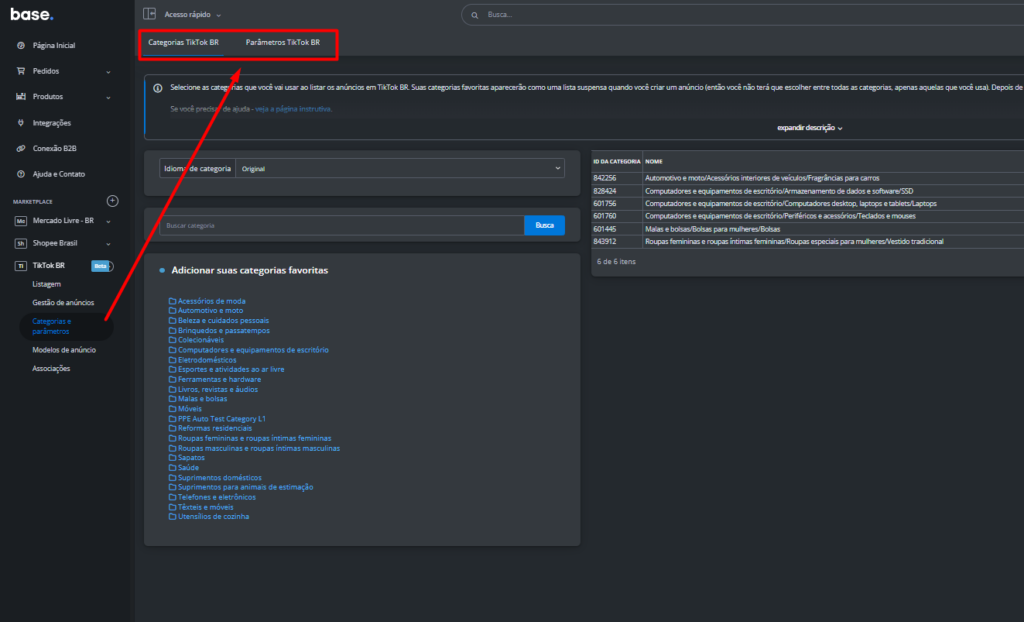Sort by the ID DA CATEGORIA column header

coord(616,161)
